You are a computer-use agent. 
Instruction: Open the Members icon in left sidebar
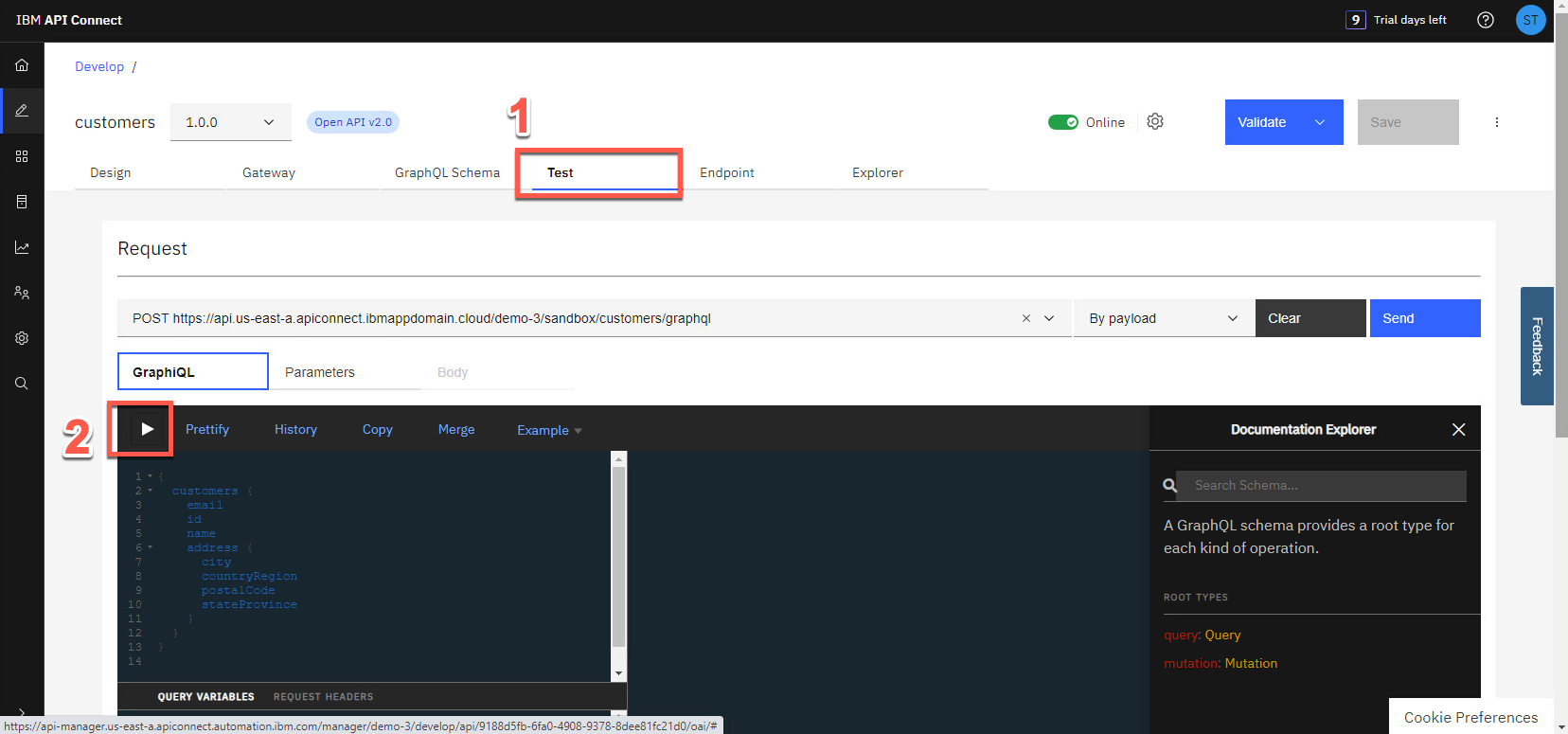(x=22, y=293)
